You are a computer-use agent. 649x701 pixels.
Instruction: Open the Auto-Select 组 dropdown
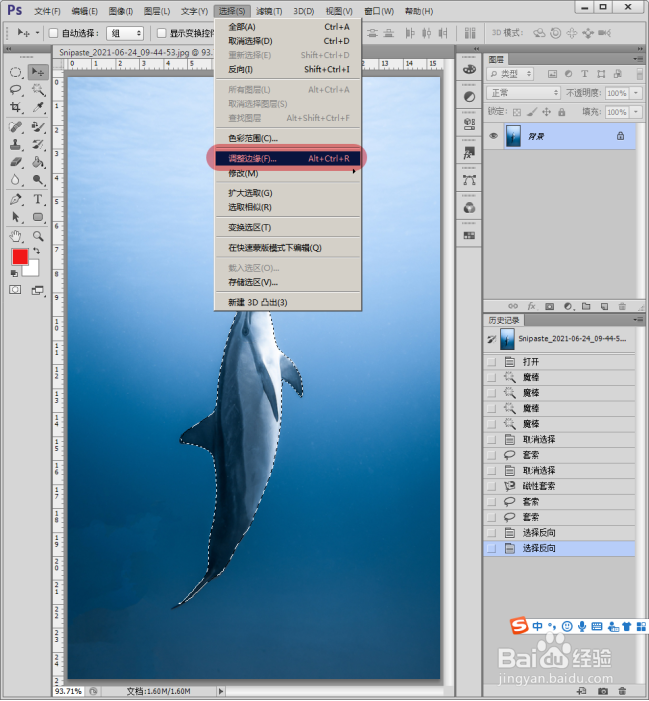(x=125, y=33)
